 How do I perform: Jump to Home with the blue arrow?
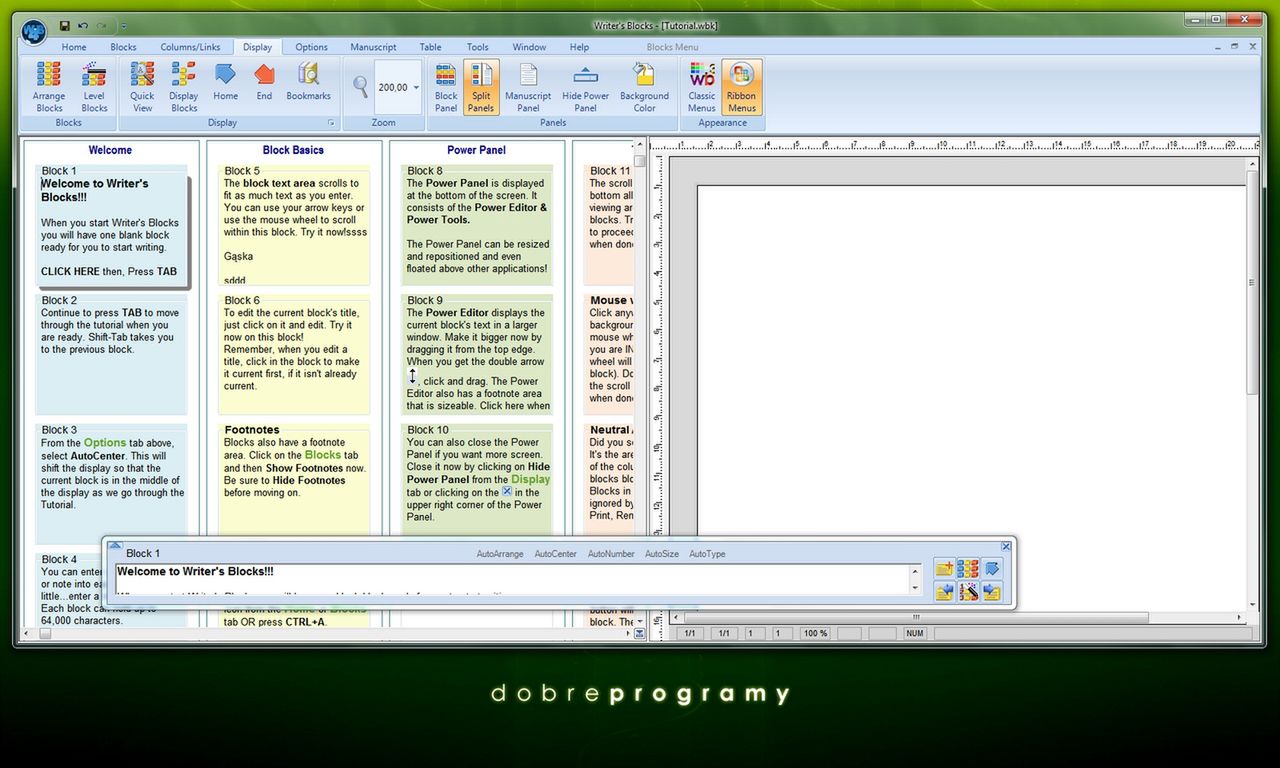(x=226, y=82)
